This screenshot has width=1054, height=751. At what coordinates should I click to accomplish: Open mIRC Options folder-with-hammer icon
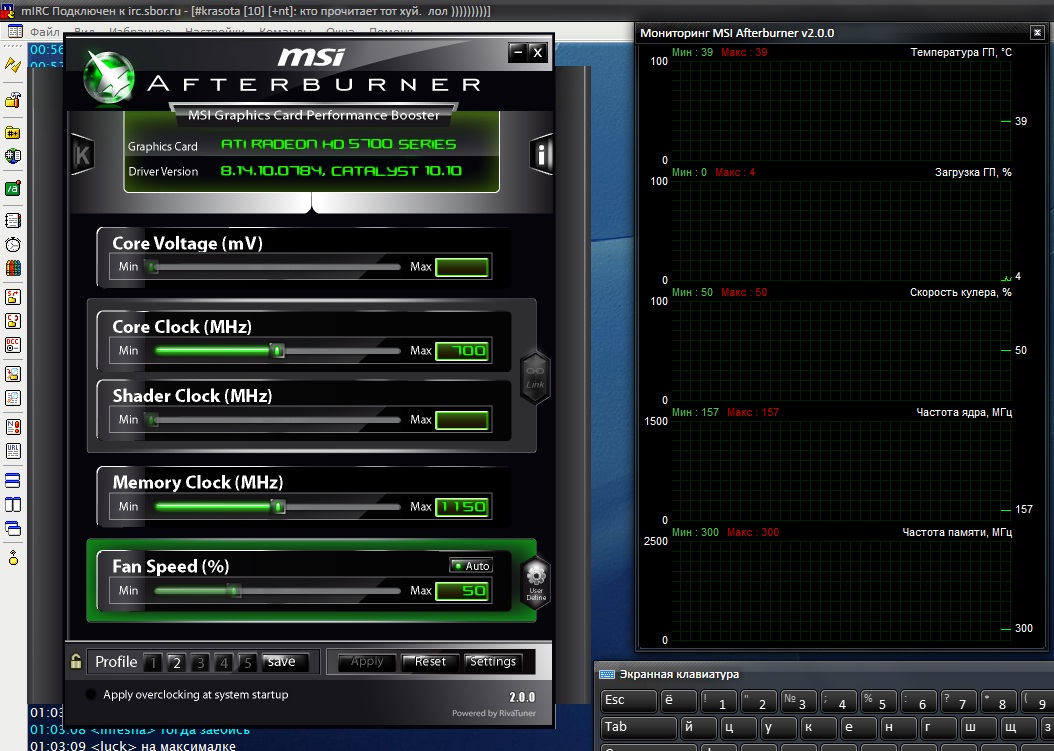coord(13,101)
